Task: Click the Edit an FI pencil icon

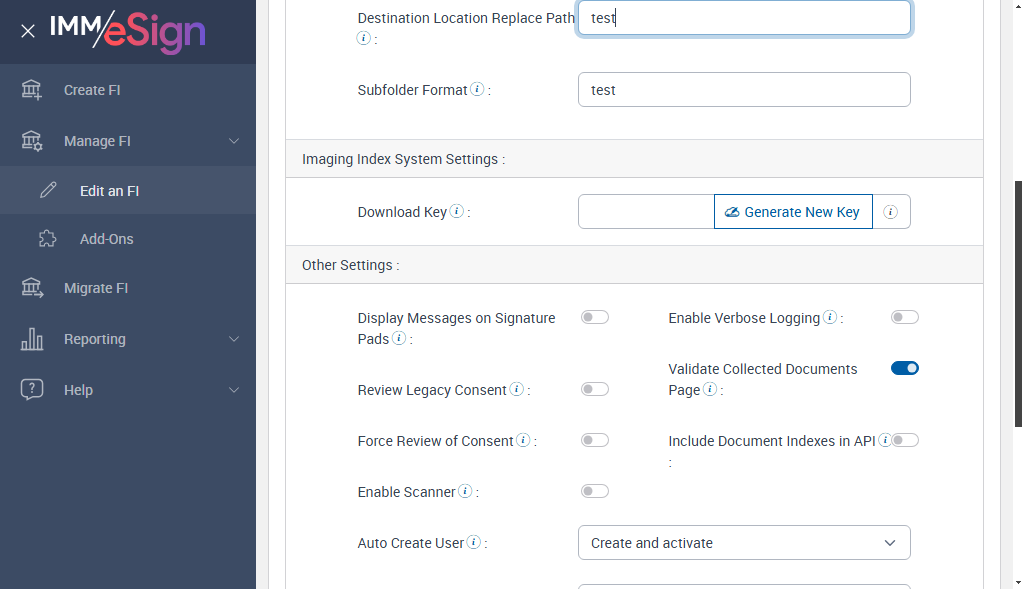Action: point(48,190)
